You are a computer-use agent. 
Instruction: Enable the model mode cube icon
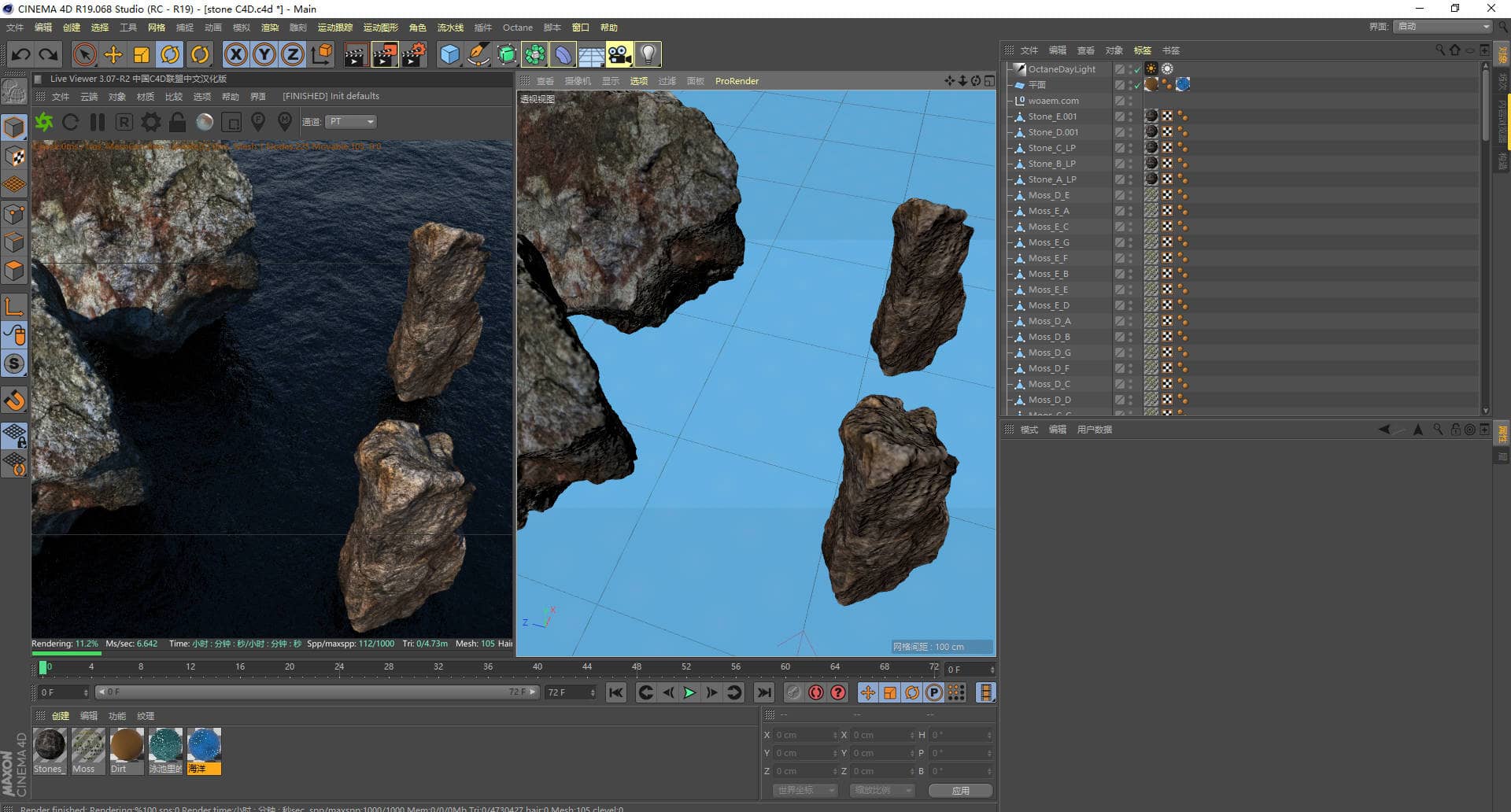14,127
